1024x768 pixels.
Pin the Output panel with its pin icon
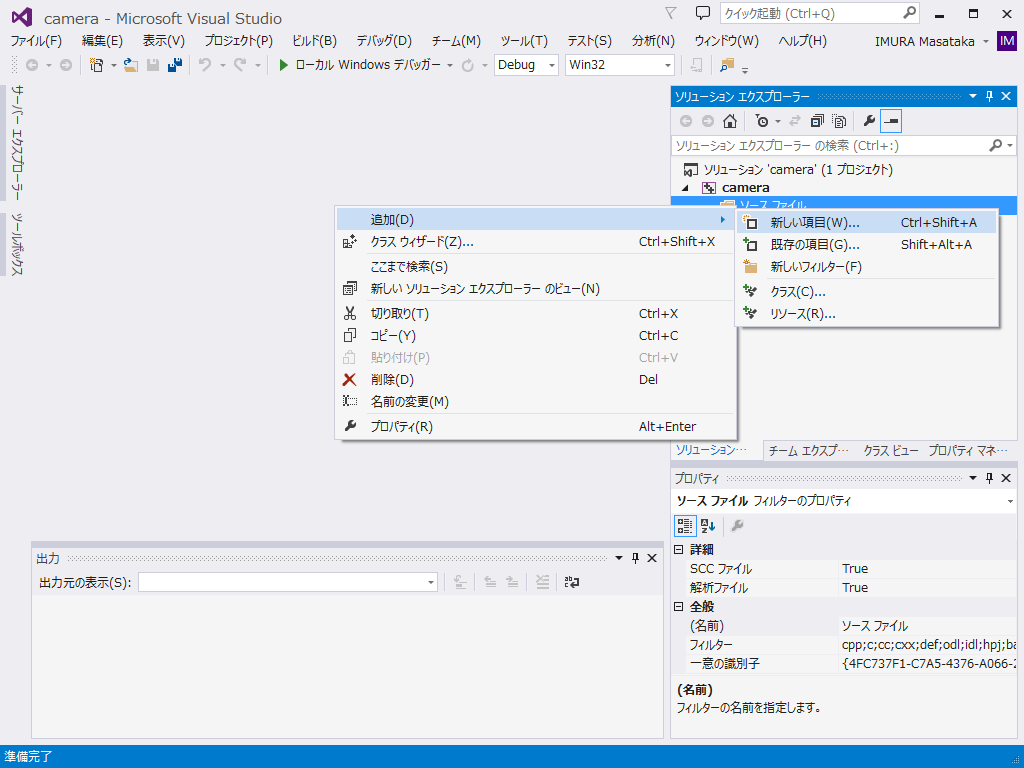[x=635, y=558]
